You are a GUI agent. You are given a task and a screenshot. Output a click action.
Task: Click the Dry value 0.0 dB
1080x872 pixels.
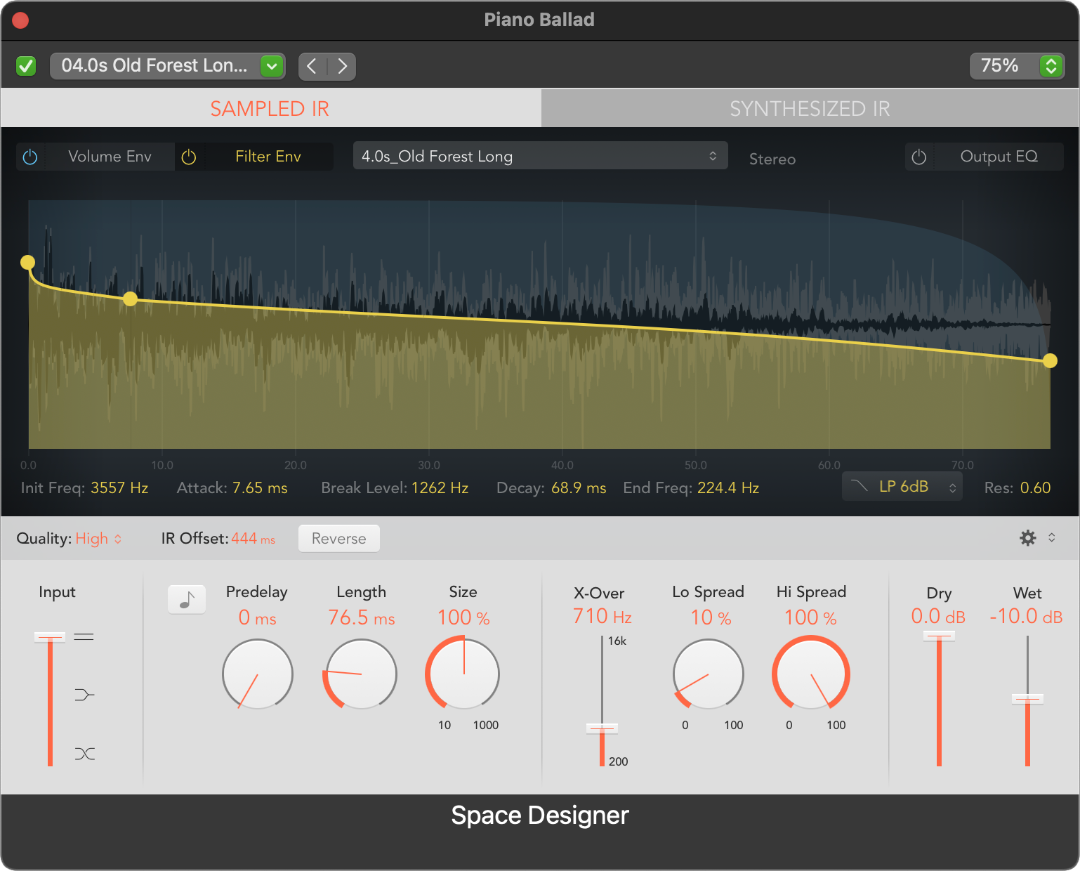tap(938, 616)
